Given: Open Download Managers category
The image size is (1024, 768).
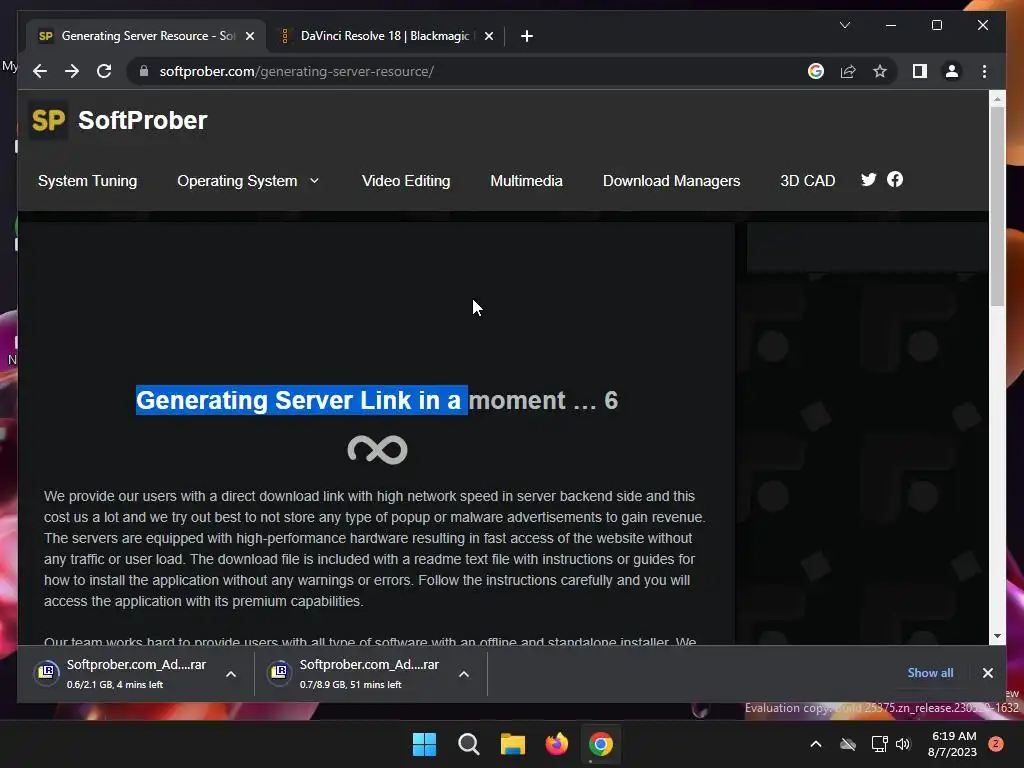Looking at the screenshot, I should (x=671, y=181).
